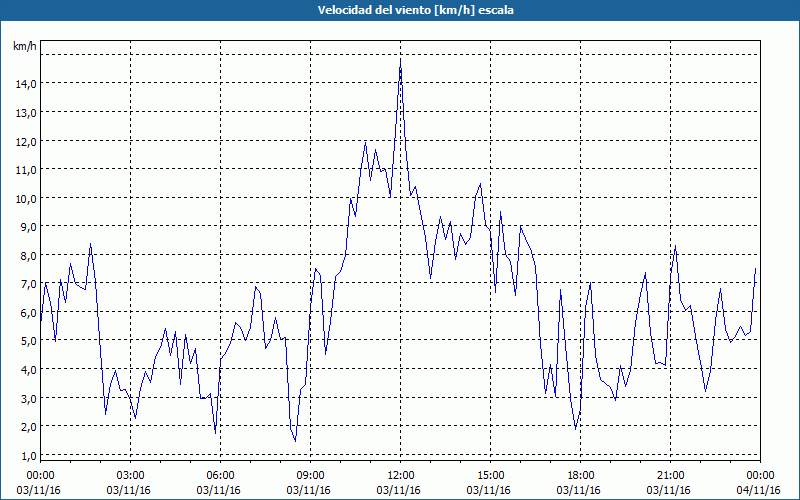Click the '21:00' time axis label

pos(670,476)
